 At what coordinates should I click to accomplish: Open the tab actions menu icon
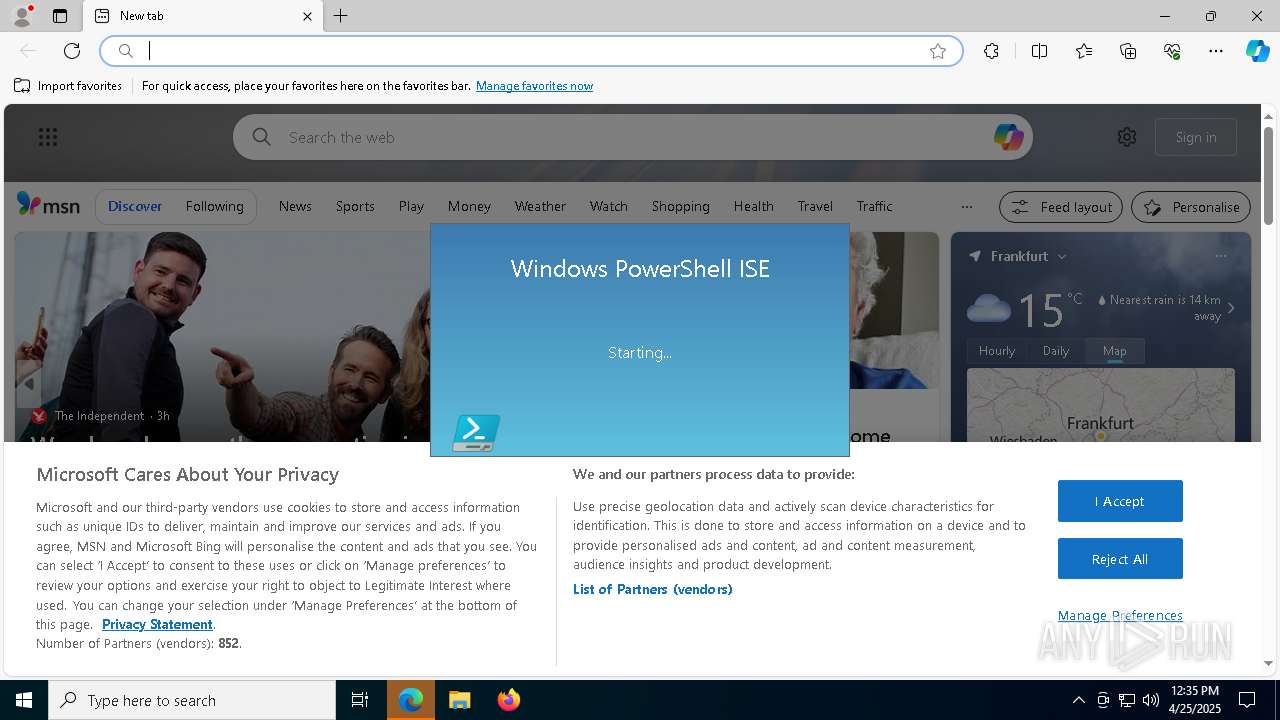point(60,16)
